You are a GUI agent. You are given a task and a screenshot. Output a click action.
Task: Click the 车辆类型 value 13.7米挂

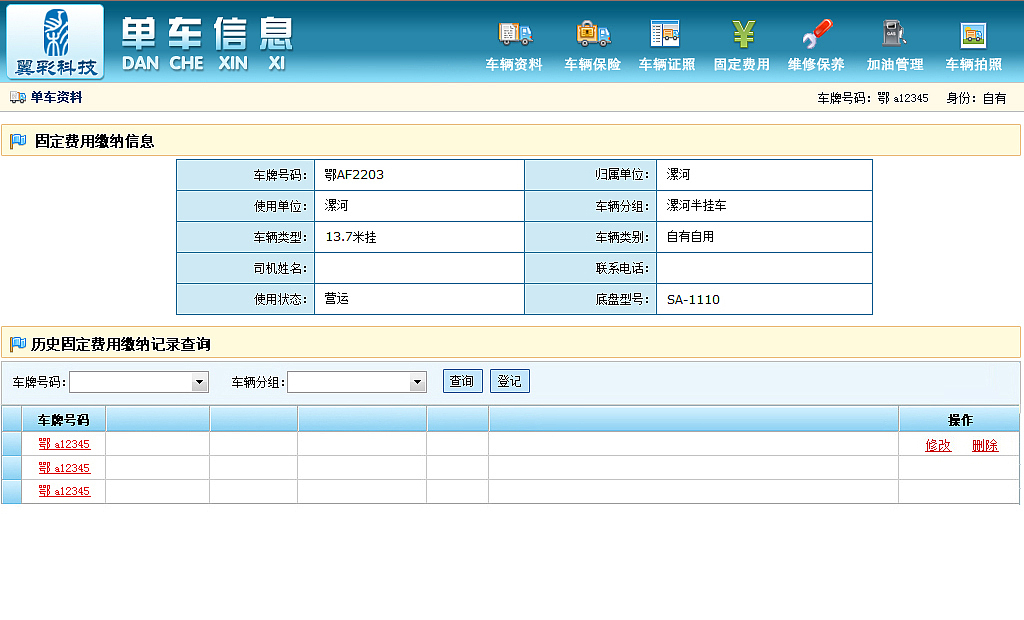351,237
